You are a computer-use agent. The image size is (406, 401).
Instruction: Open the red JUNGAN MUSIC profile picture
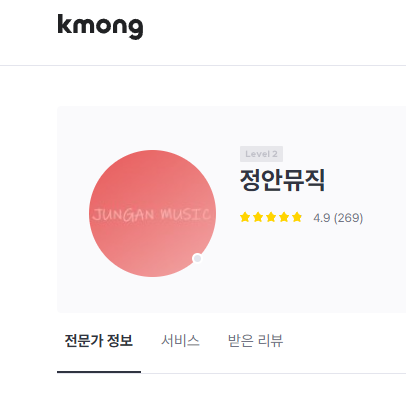(152, 213)
